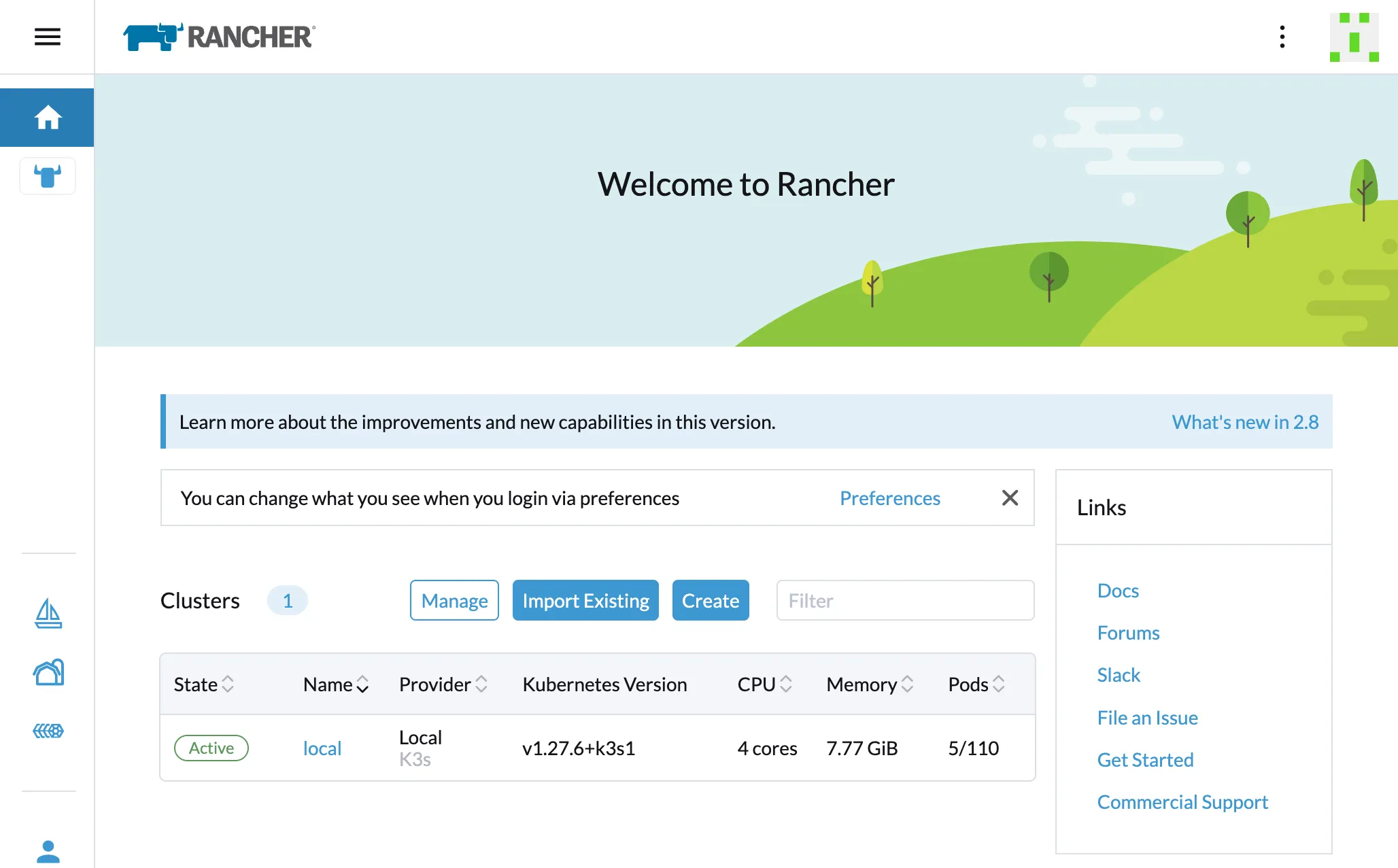This screenshot has width=1398, height=868.
Task: Click the Create cluster button
Action: click(x=710, y=600)
